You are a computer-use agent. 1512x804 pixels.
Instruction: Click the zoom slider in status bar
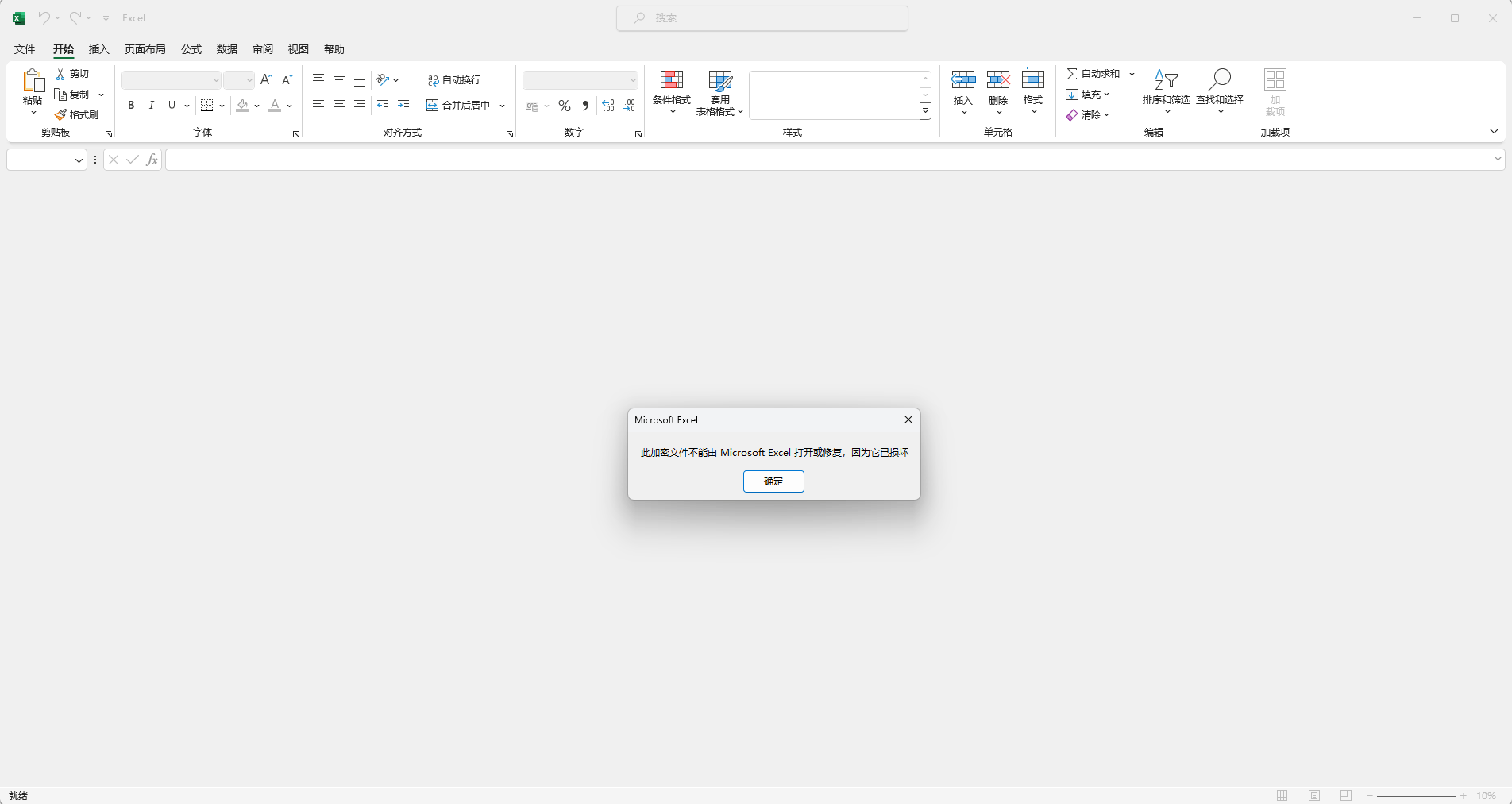(1417, 795)
